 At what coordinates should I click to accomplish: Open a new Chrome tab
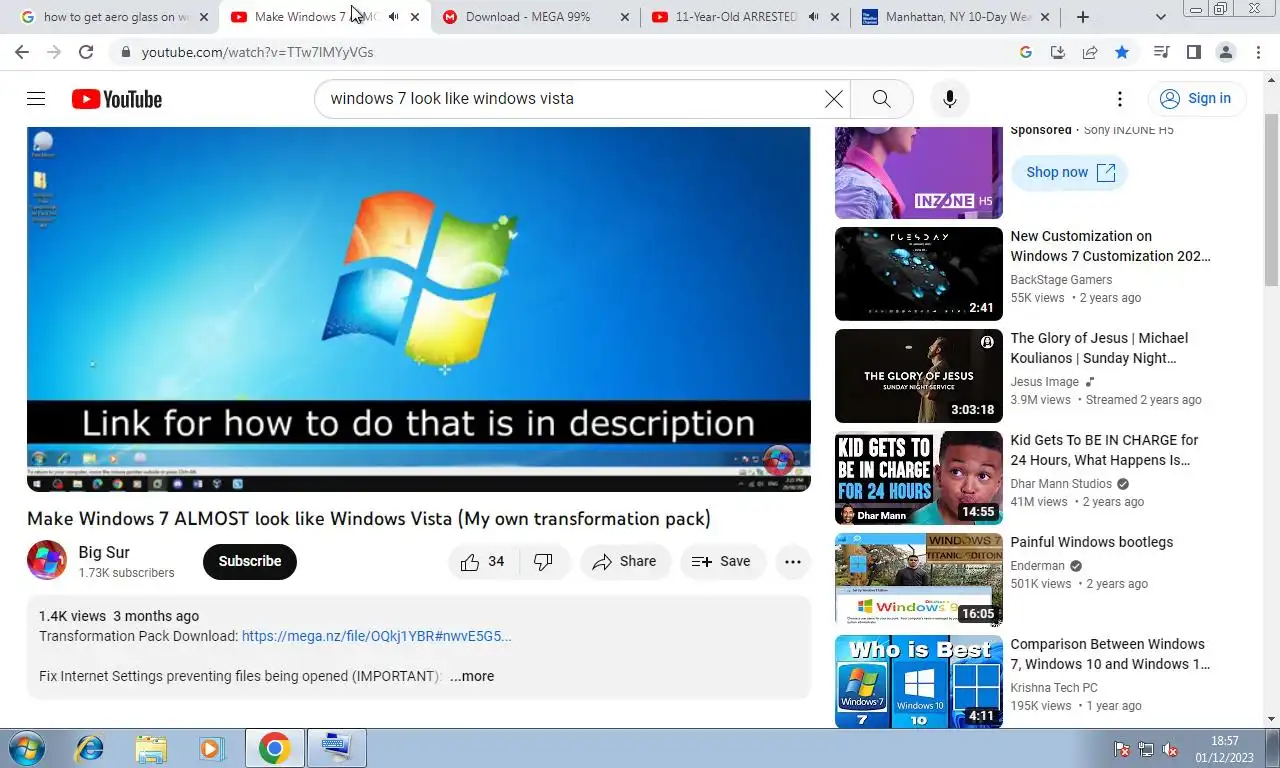click(1083, 17)
